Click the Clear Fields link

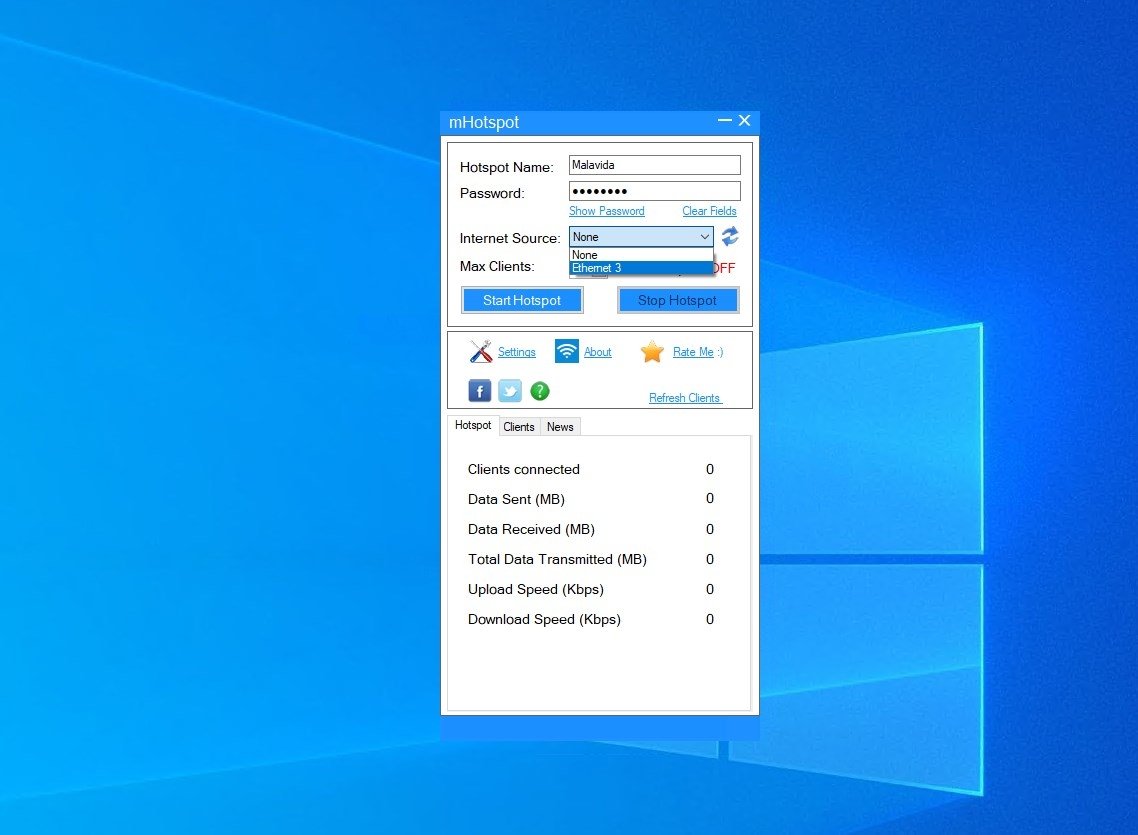click(x=709, y=211)
